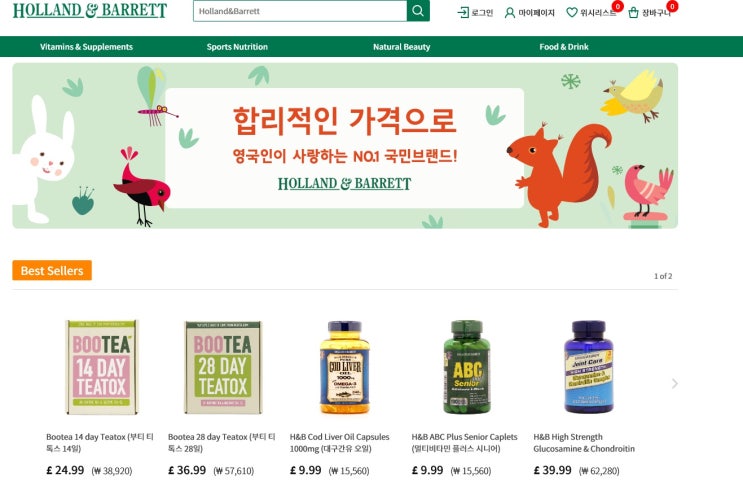
Task: Open the wishlist heart icon
Action: (x=572, y=12)
